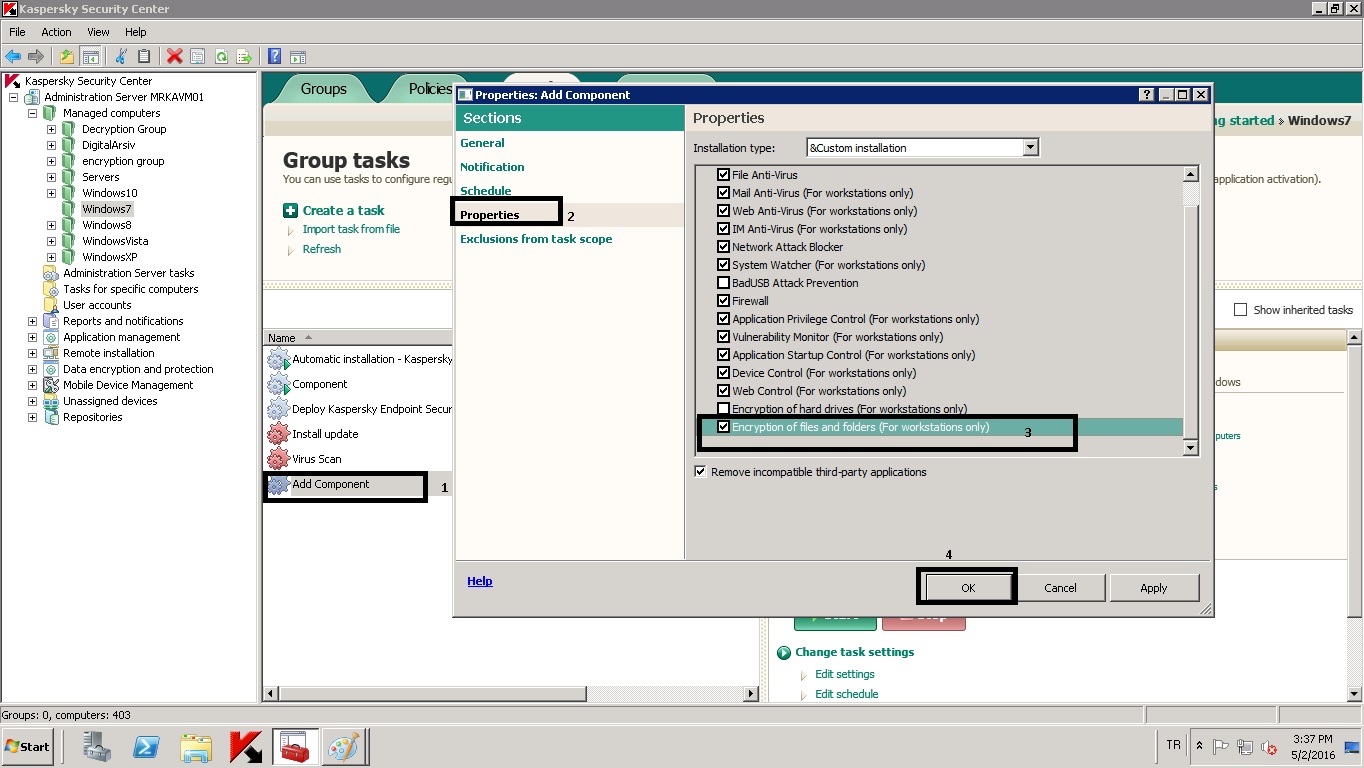Expand the Remote installation tree node
Image resolution: width=1364 pixels, height=768 pixels.
coord(32,353)
